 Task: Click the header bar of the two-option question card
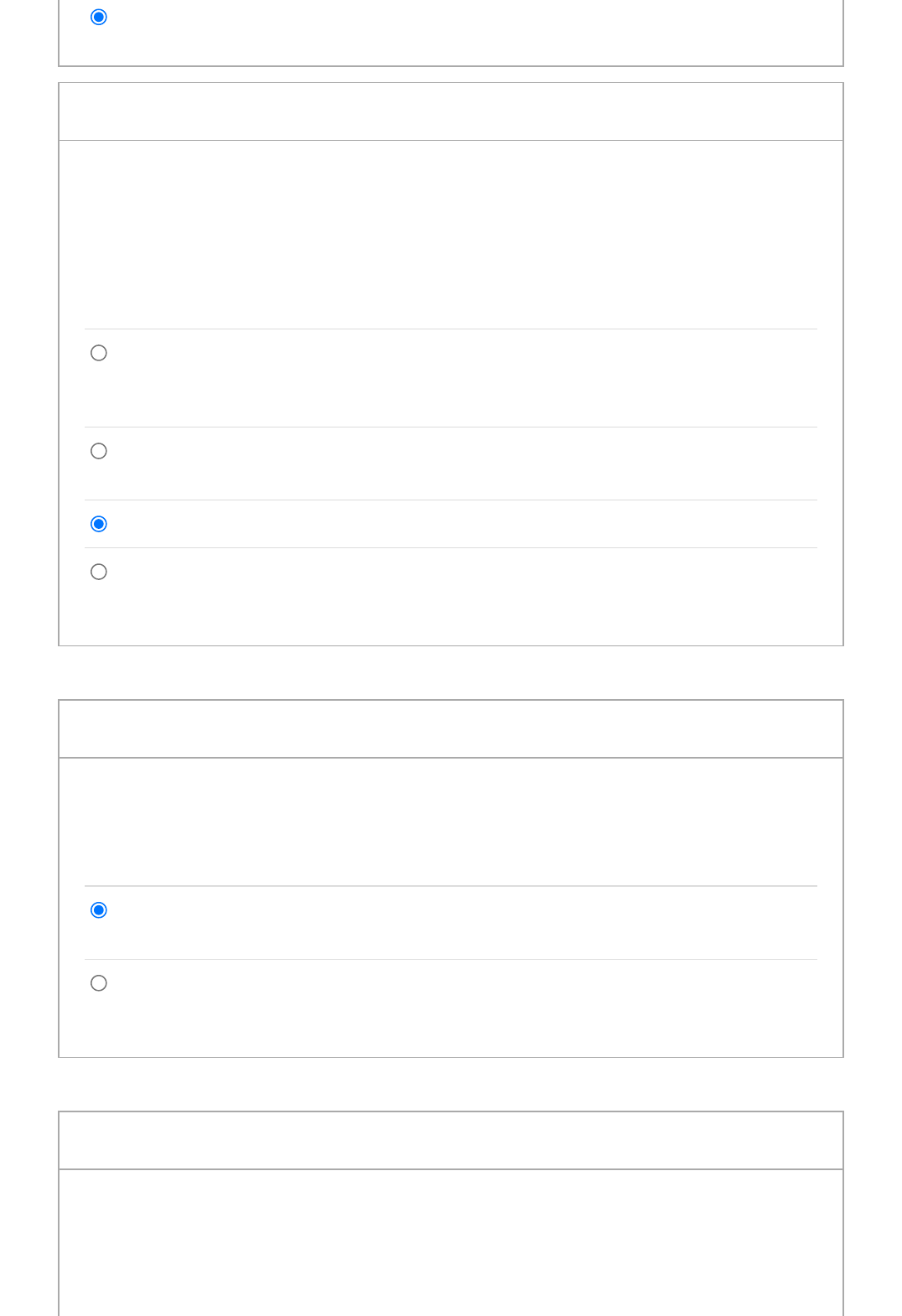tap(451, 729)
